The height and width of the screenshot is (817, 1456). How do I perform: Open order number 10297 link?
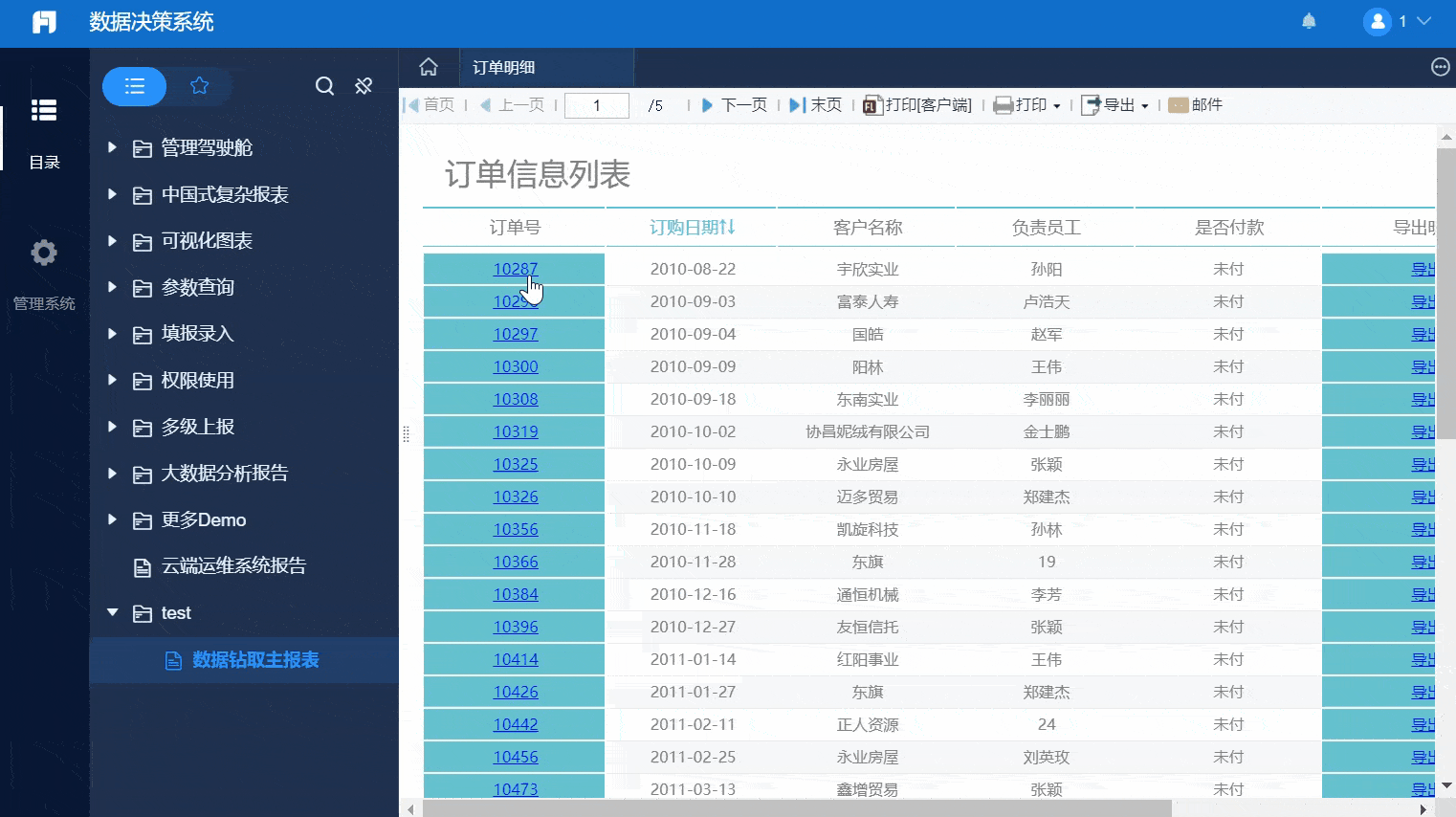click(x=516, y=334)
